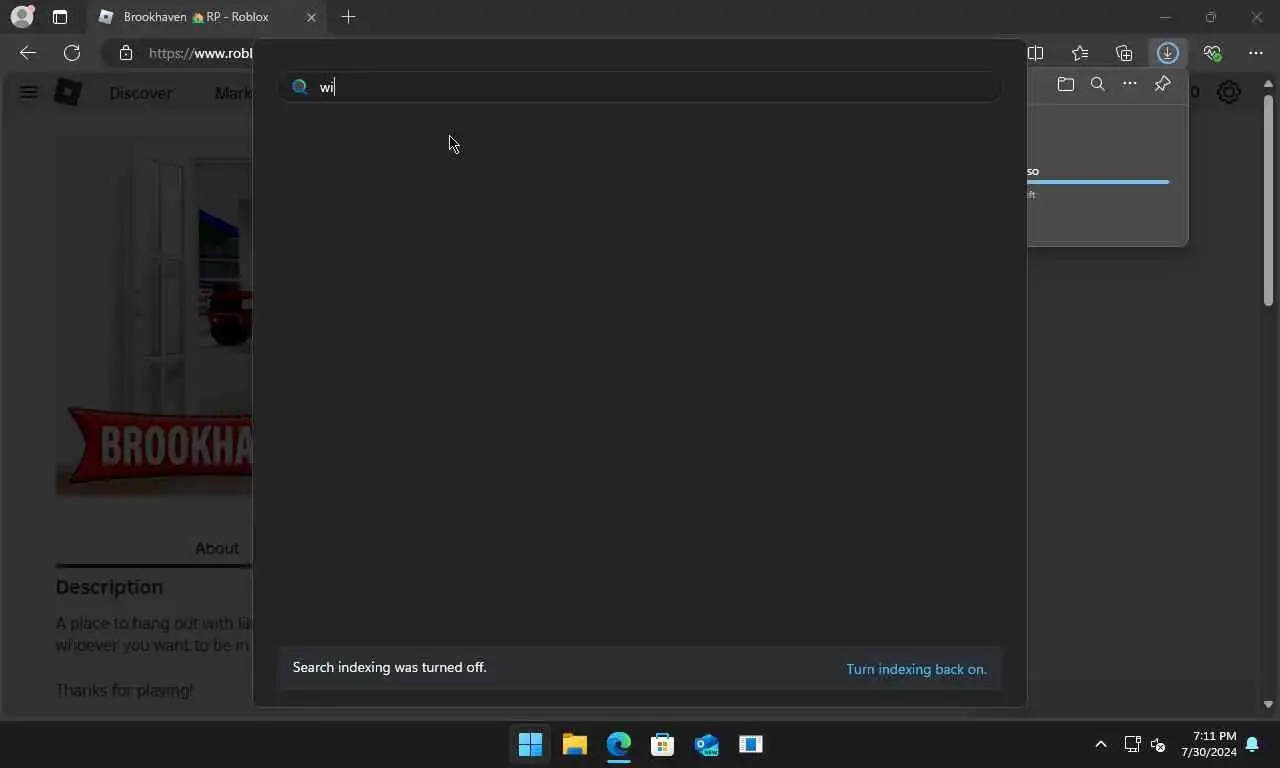Click the scrollbar up arrow
Screen dimensions: 1280x768
click(x=1268, y=84)
